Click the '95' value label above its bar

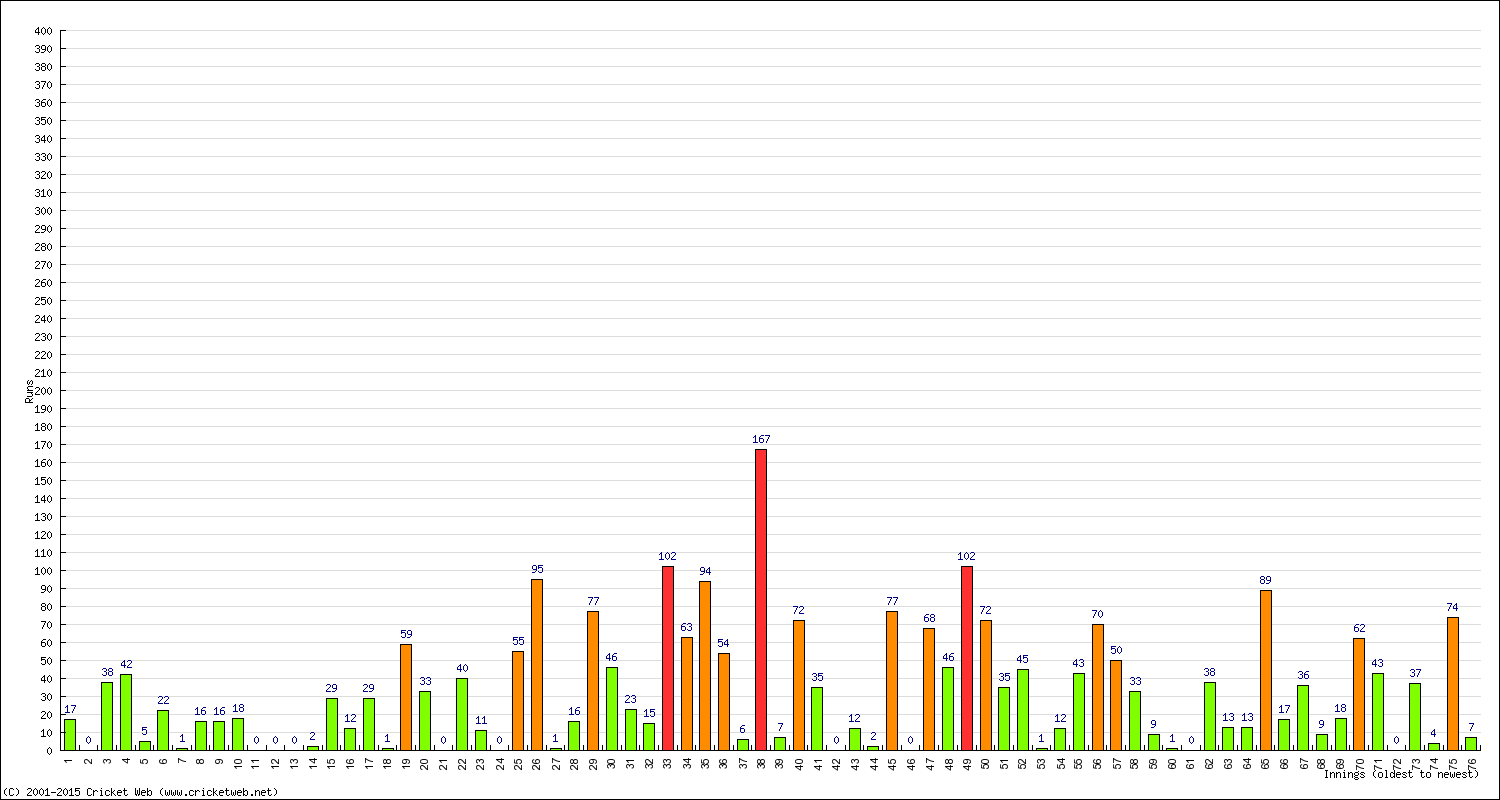537,569
